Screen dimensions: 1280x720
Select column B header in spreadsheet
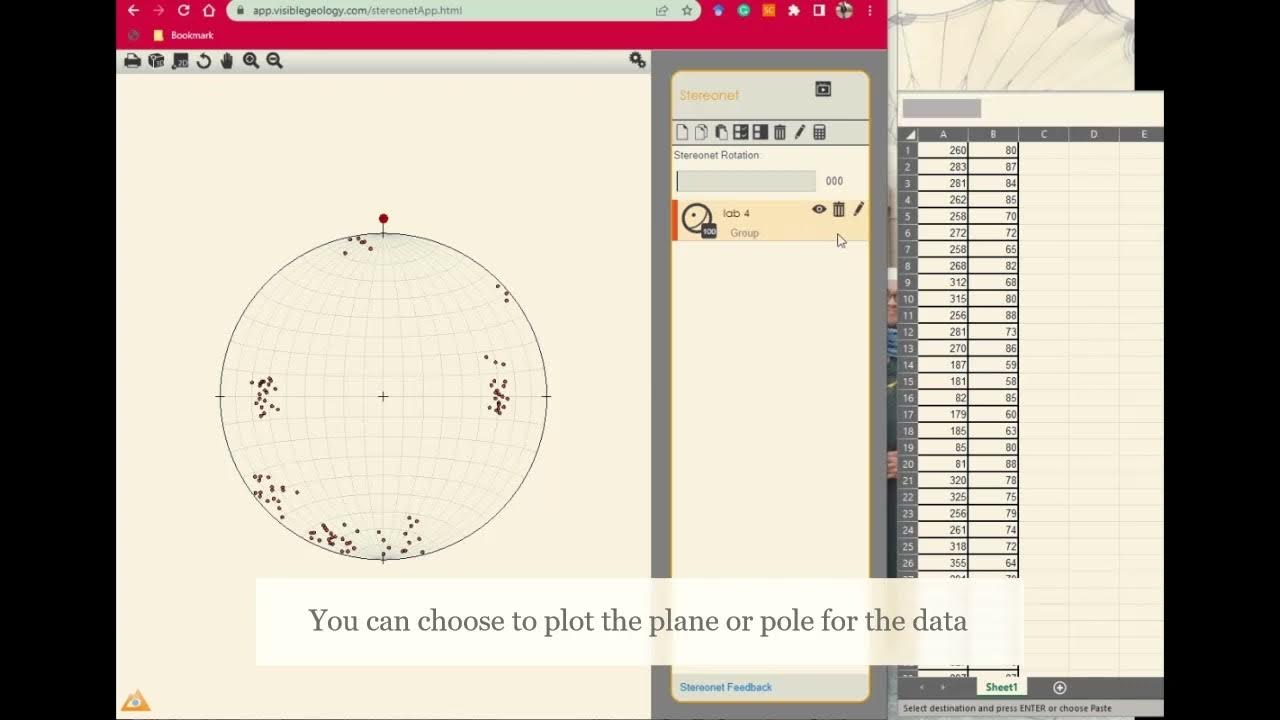993,134
